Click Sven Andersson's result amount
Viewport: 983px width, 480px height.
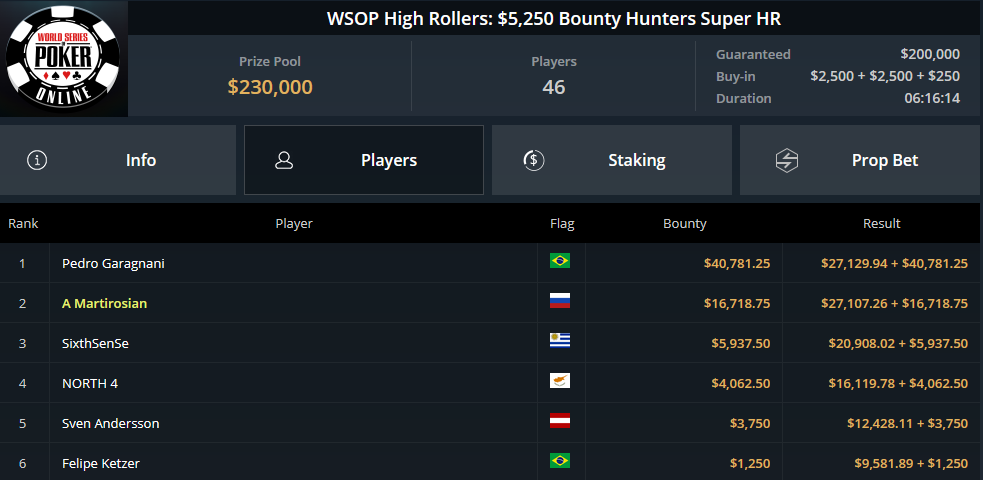(907, 424)
